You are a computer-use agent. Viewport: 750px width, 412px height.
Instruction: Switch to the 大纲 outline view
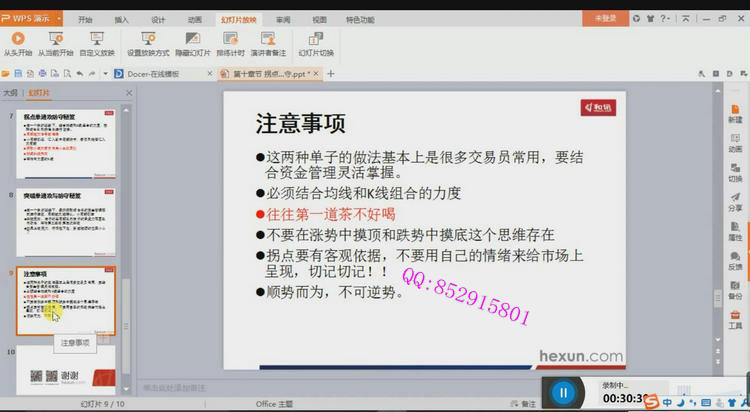(x=11, y=92)
